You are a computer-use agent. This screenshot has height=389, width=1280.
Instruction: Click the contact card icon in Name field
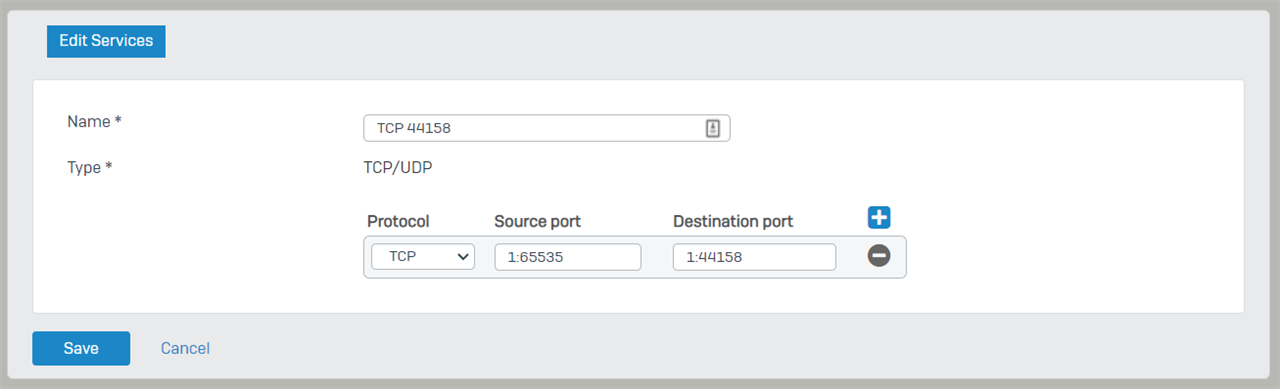(713, 128)
